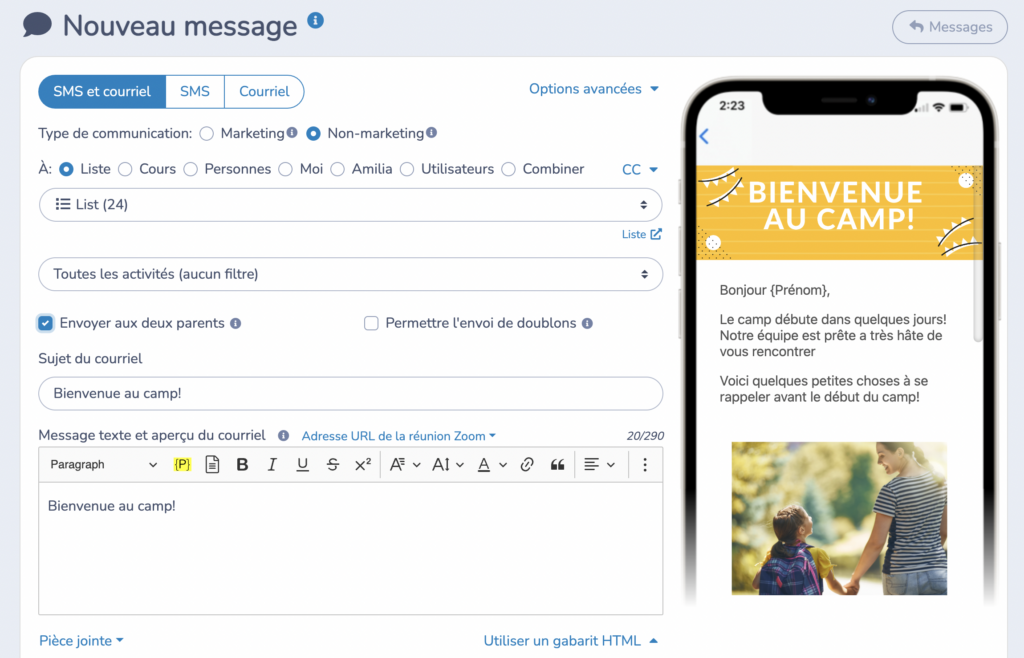This screenshot has height=658, width=1024.
Task: Open the editor overflow options menu
Action: pyautogui.click(x=645, y=464)
